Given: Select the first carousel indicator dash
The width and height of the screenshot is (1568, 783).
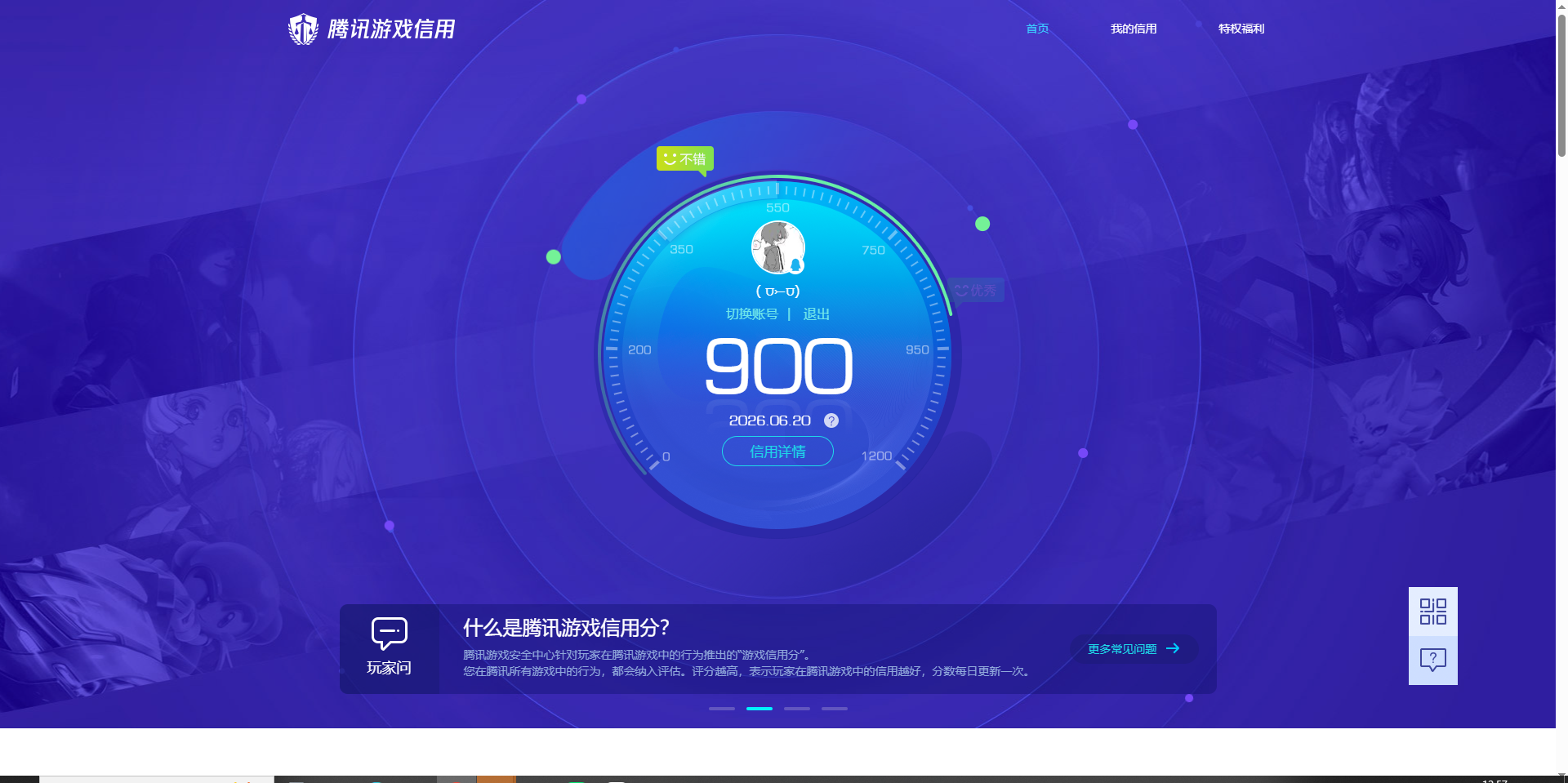Looking at the screenshot, I should point(722,709).
